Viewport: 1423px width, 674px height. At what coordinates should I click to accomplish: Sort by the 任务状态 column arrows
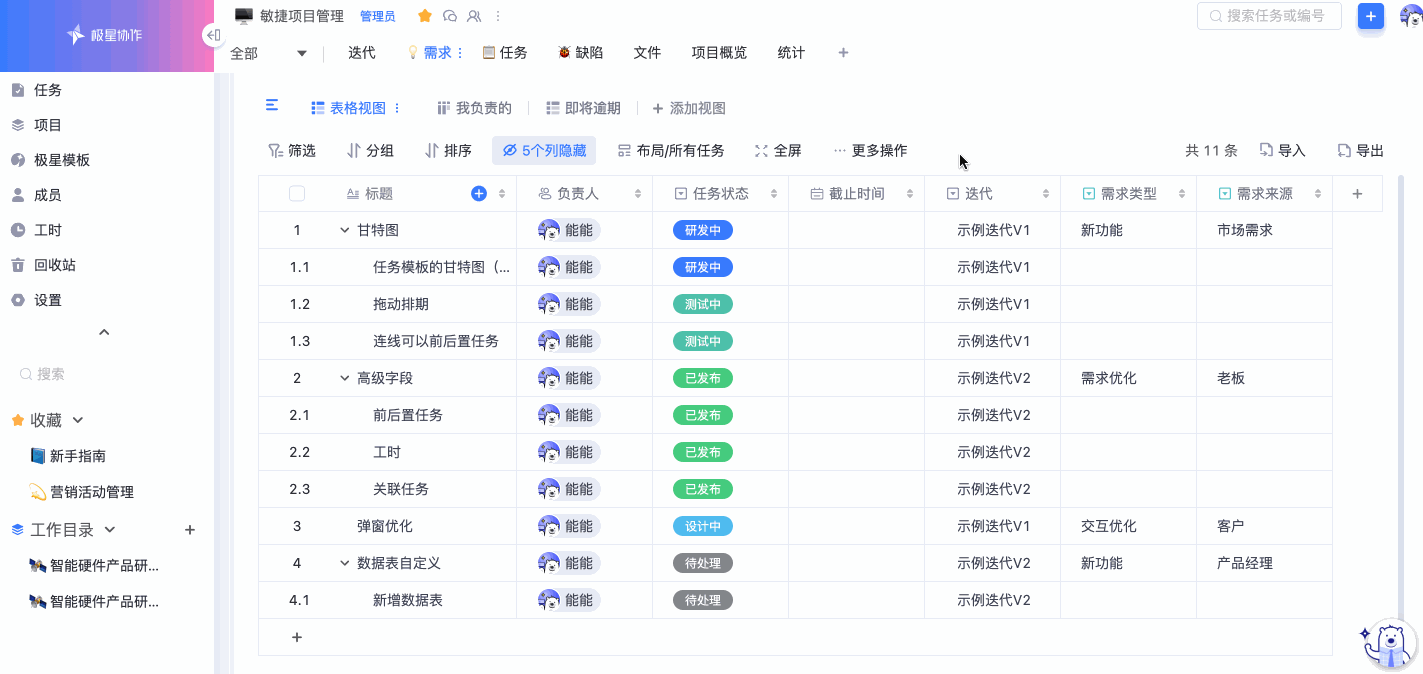774,194
